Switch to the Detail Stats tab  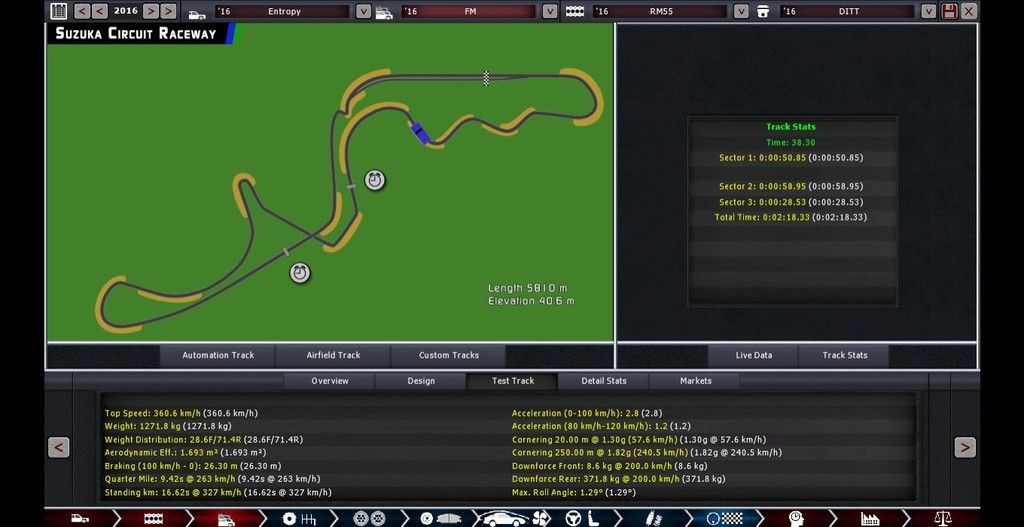(604, 381)
